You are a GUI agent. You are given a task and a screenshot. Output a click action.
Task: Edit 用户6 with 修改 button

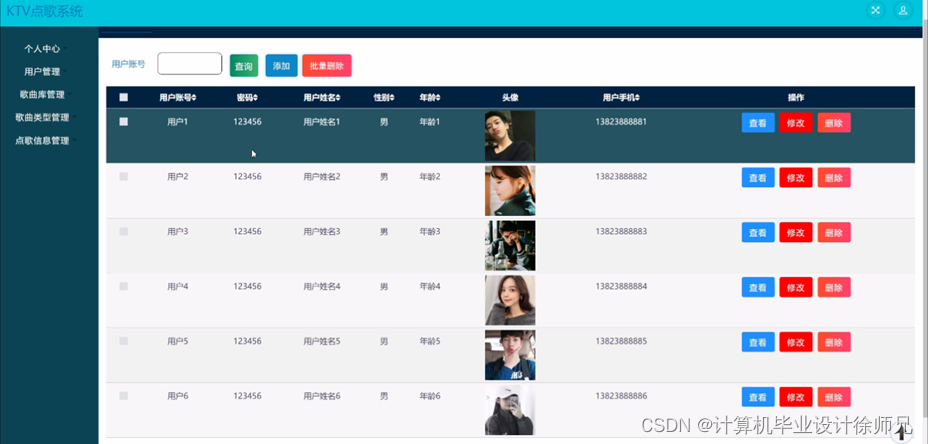coord(796,397)
